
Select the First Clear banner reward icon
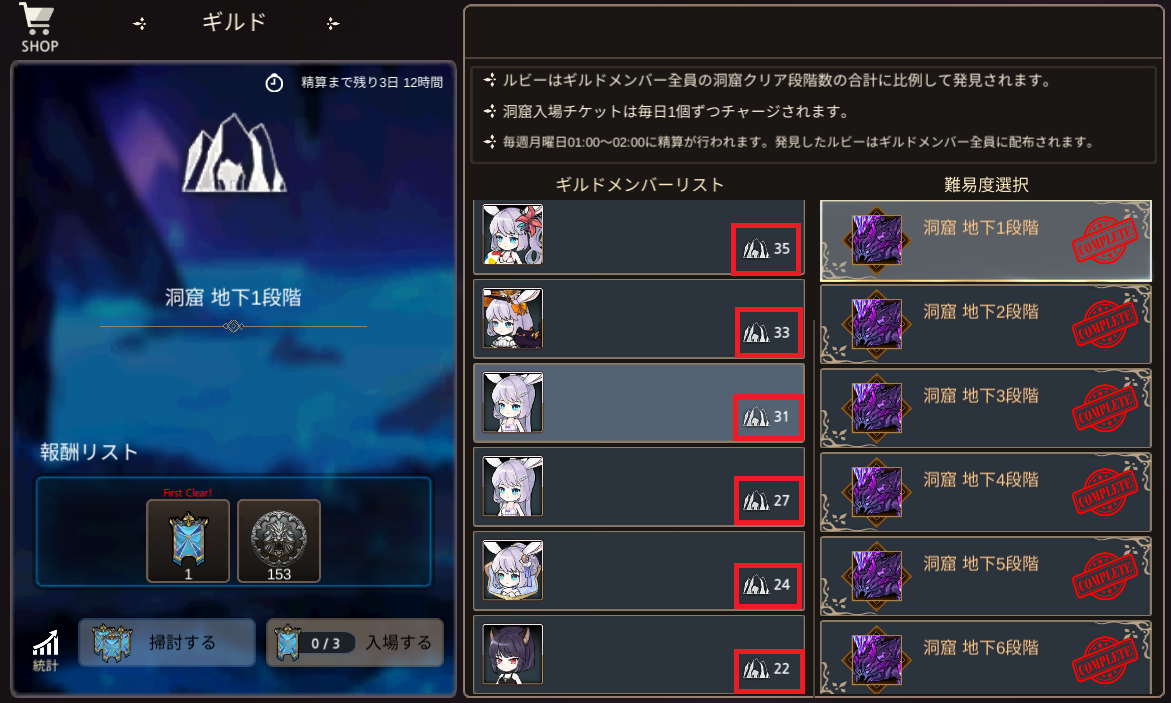point(188,541)
